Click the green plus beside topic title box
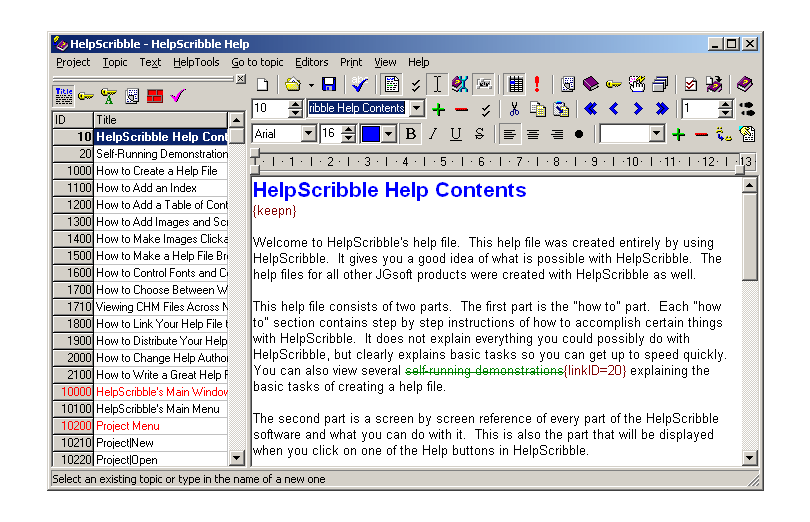The height and width of the screenshot is (522, 810). (x=438, y=109)
